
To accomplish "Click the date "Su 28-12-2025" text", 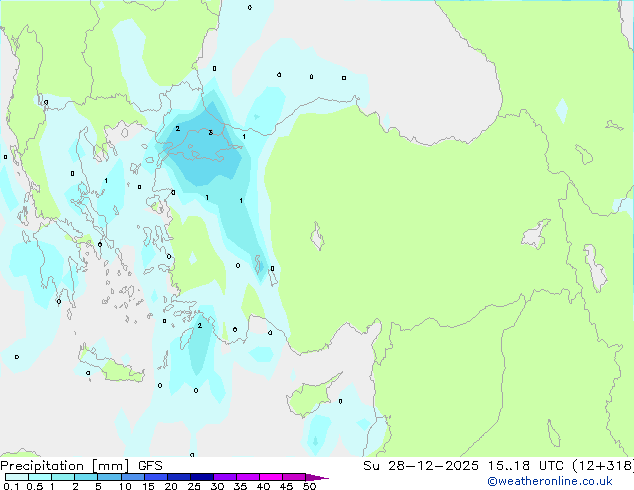I will pyautogui.click(x=421, y=466).
